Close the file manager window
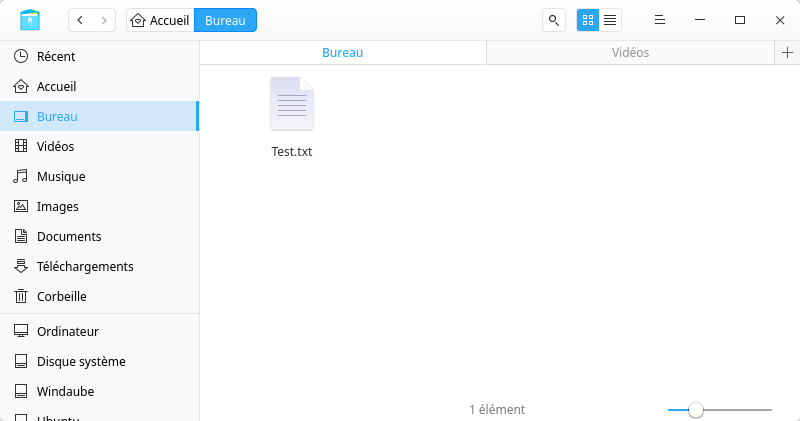800x421 pixels. (x=780, y=20)
